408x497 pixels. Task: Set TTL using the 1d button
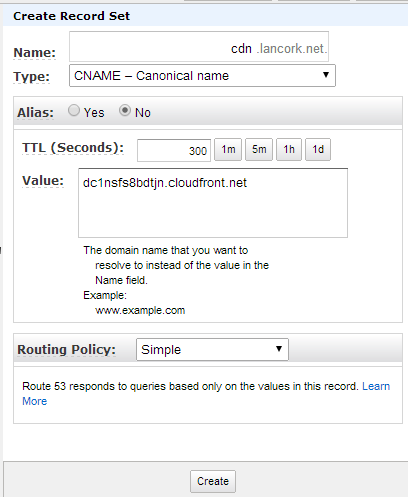318,149
